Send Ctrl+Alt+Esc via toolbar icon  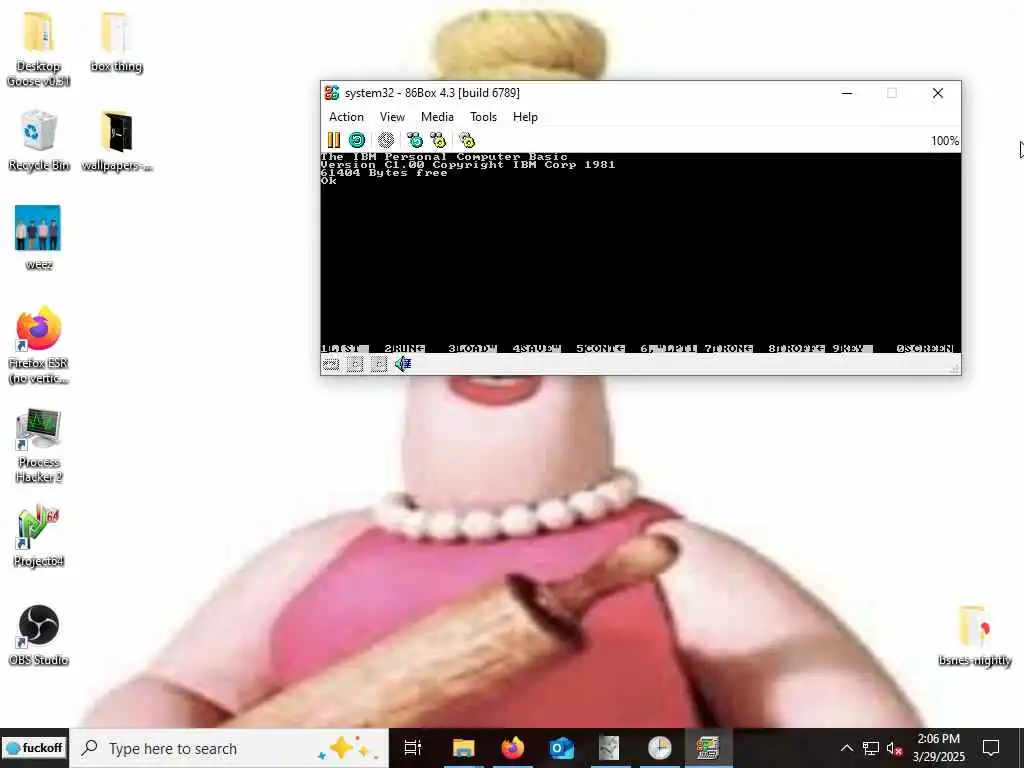pyautogui.click(x=438, y=140)
